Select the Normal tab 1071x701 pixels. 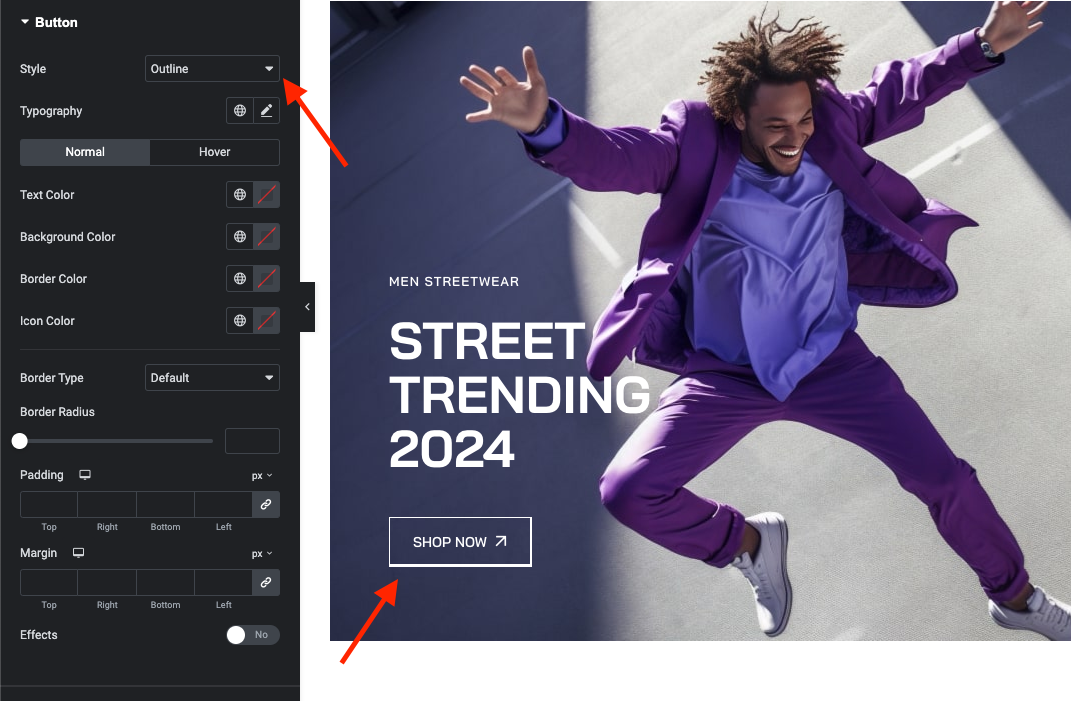(x=85, y=152)
